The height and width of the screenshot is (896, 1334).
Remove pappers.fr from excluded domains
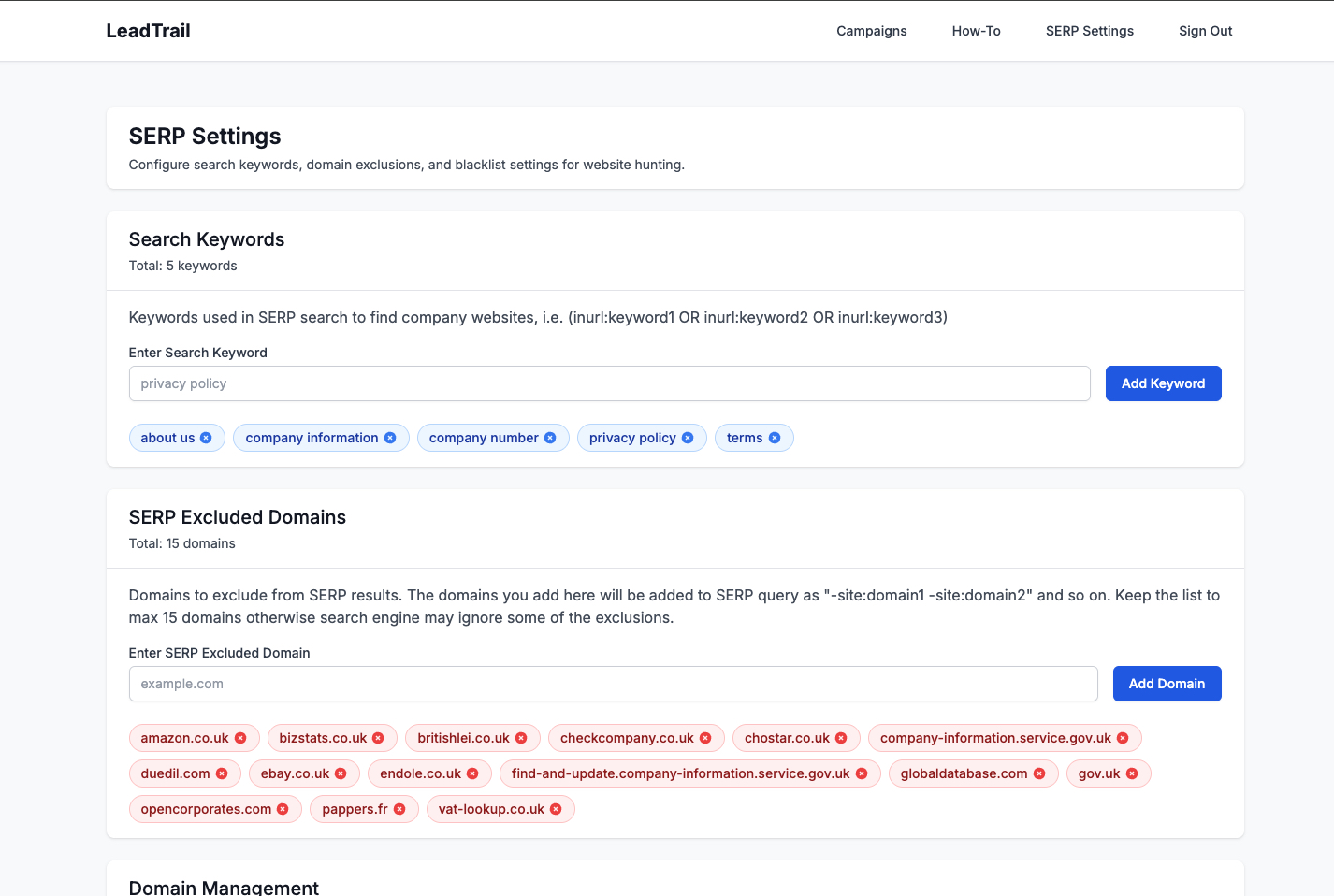(x=400, y=809)
